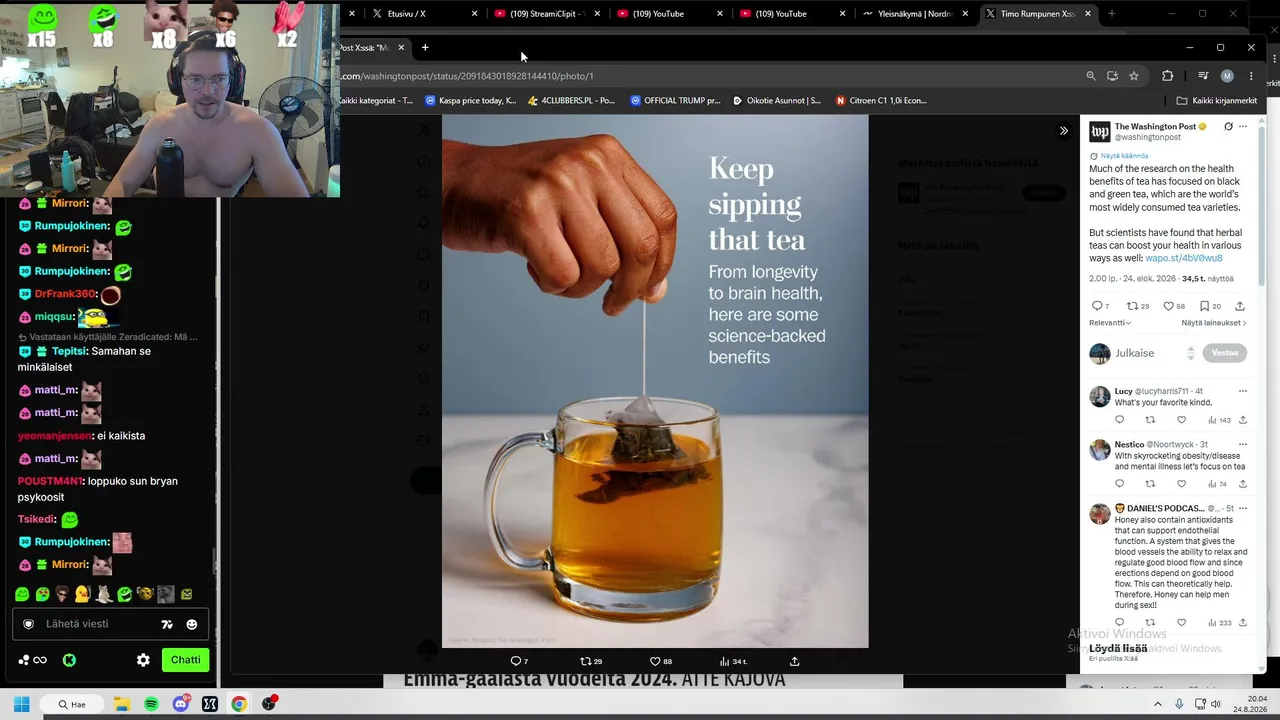The height and width of the screenshot is (720, 1280).
Task: Open the Chrome profile avatar M
Action: [1227, 76]
